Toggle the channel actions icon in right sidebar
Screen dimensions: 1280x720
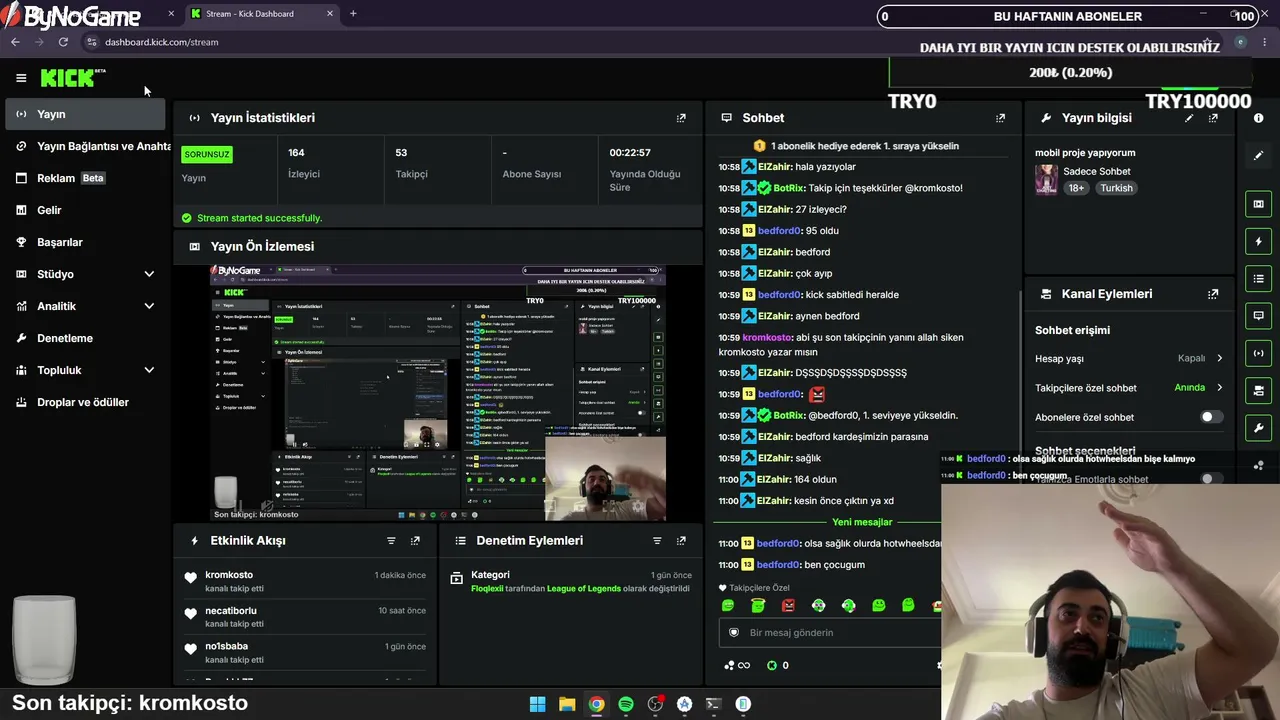coord(1258,390)
